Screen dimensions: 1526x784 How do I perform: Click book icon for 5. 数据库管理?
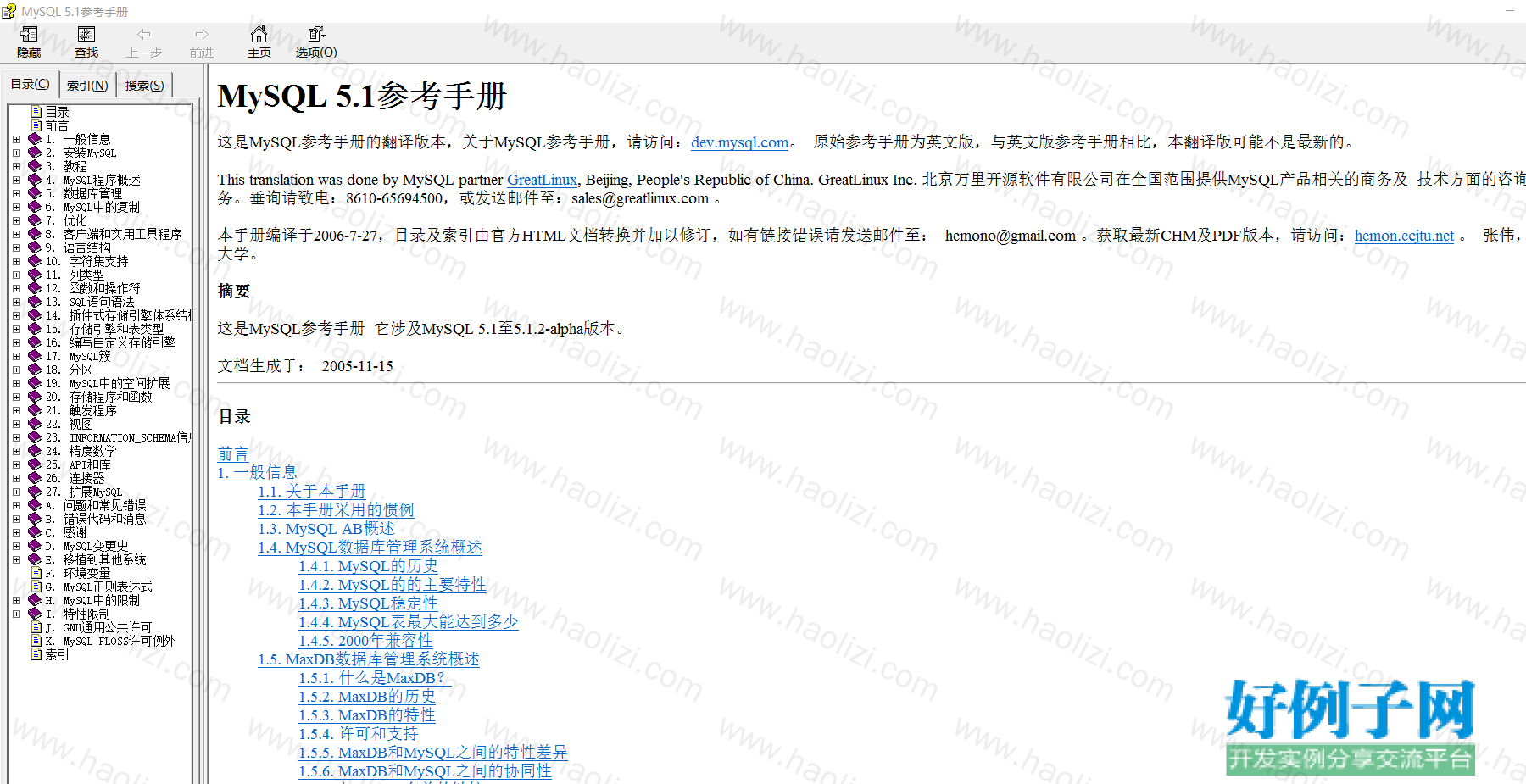click(x=35, y=193)
